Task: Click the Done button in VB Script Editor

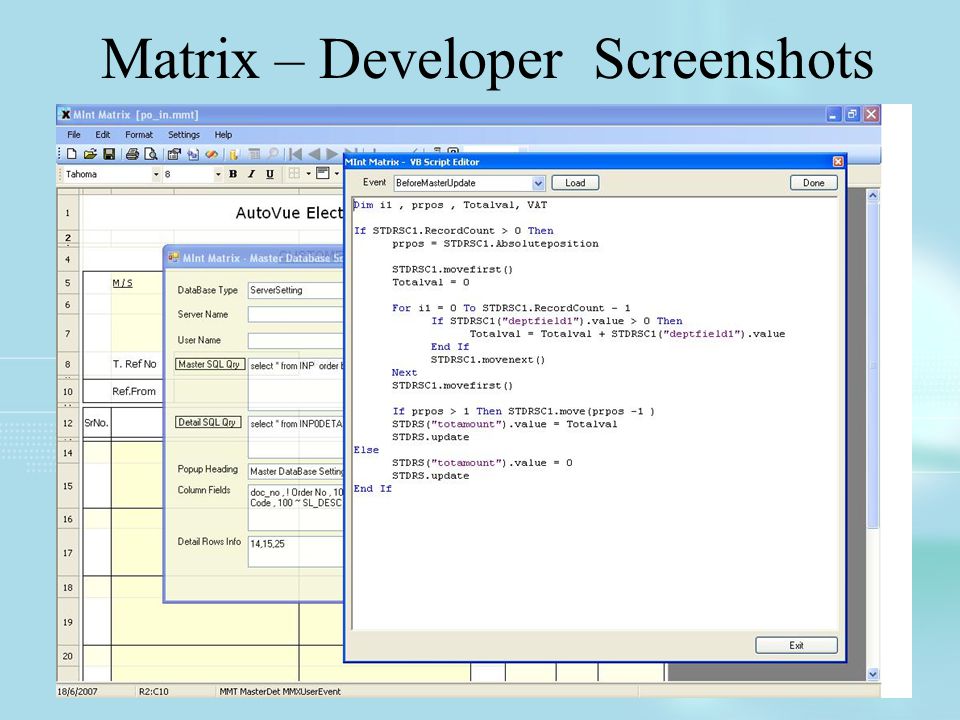Action: (x=814, y=182)
